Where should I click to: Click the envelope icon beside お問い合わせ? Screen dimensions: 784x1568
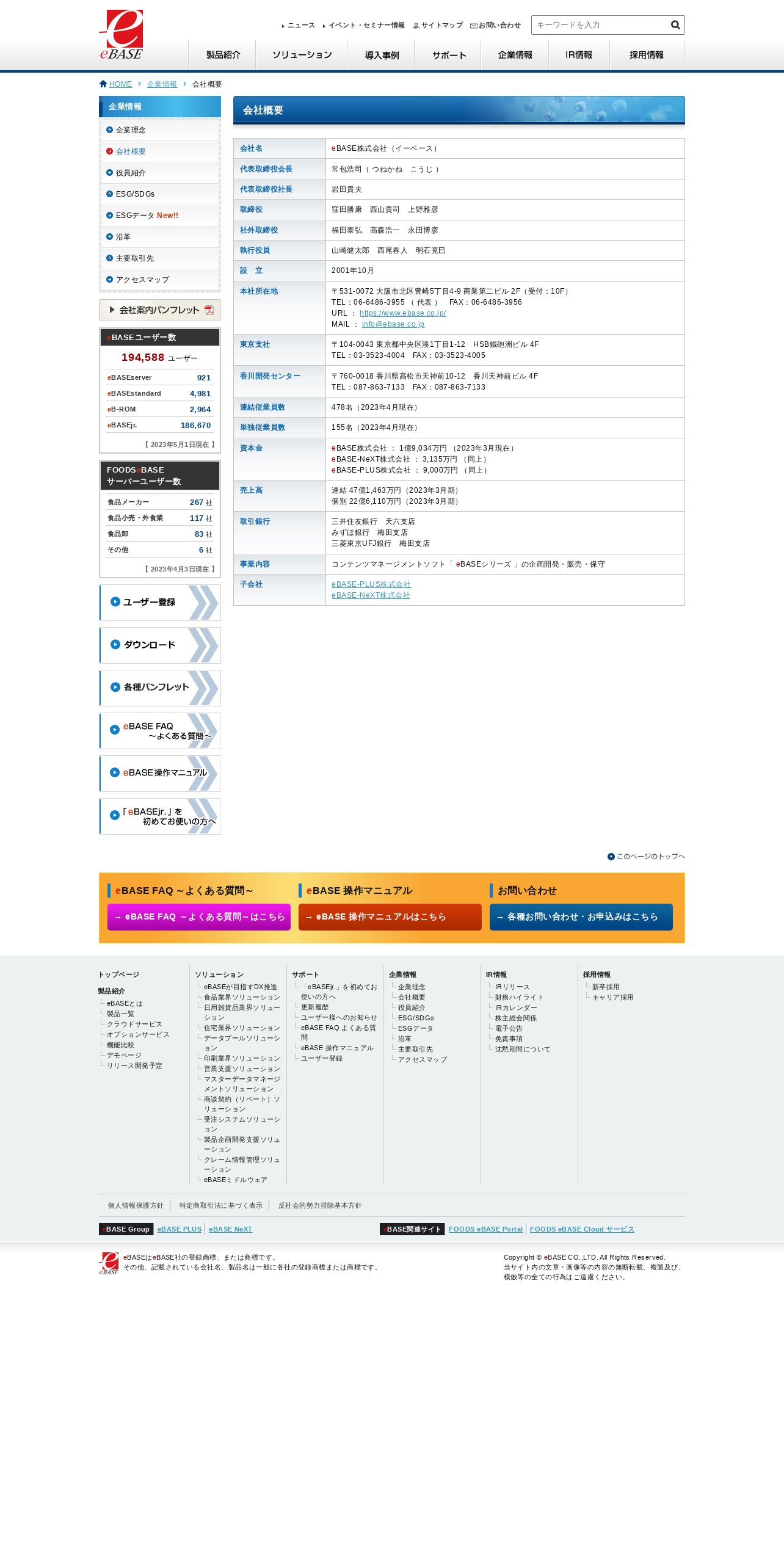pyautogui.click(x=474, y=26)
